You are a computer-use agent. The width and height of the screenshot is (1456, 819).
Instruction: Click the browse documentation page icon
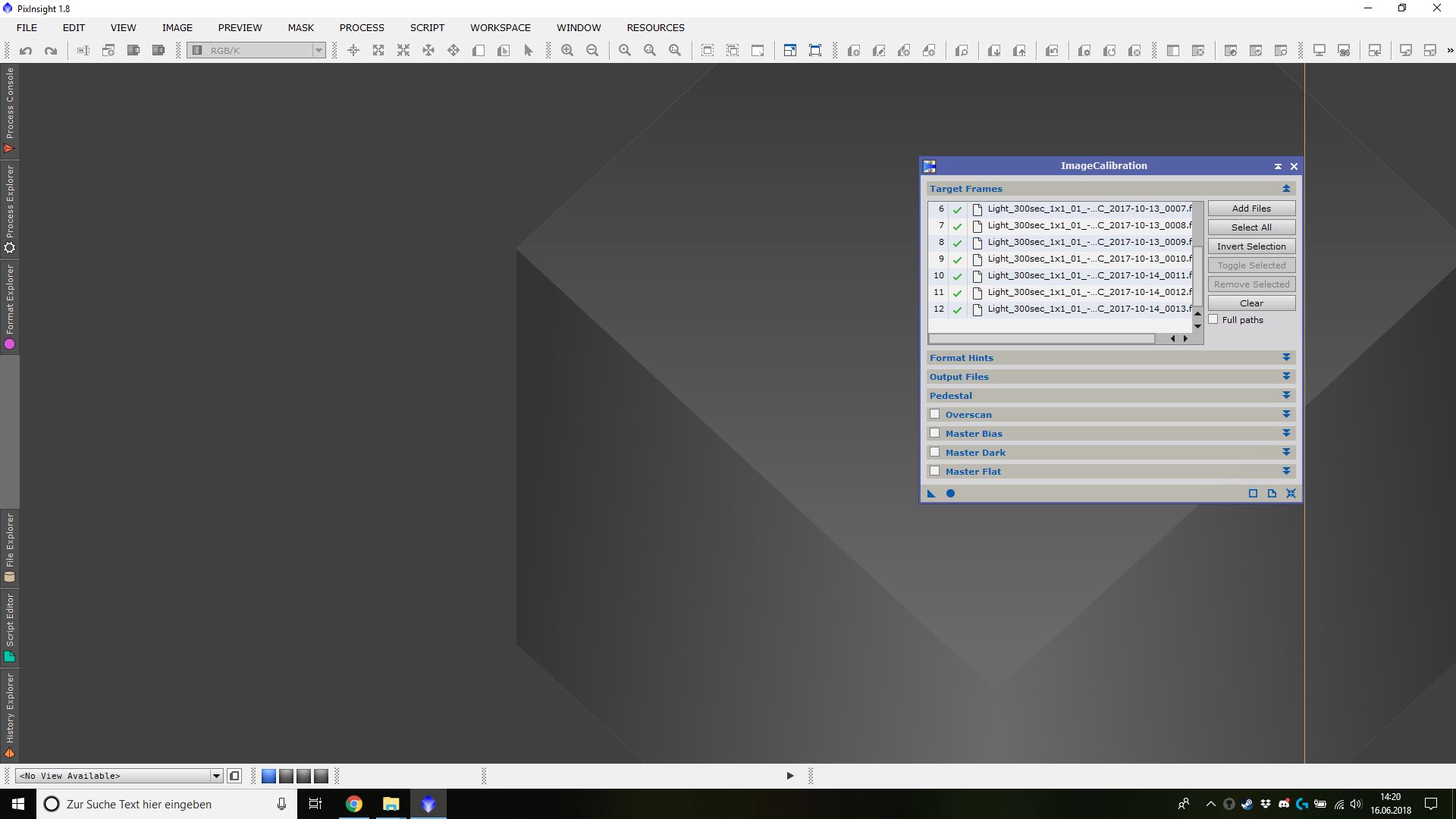pyautogui.click(x=1272, y=494)
